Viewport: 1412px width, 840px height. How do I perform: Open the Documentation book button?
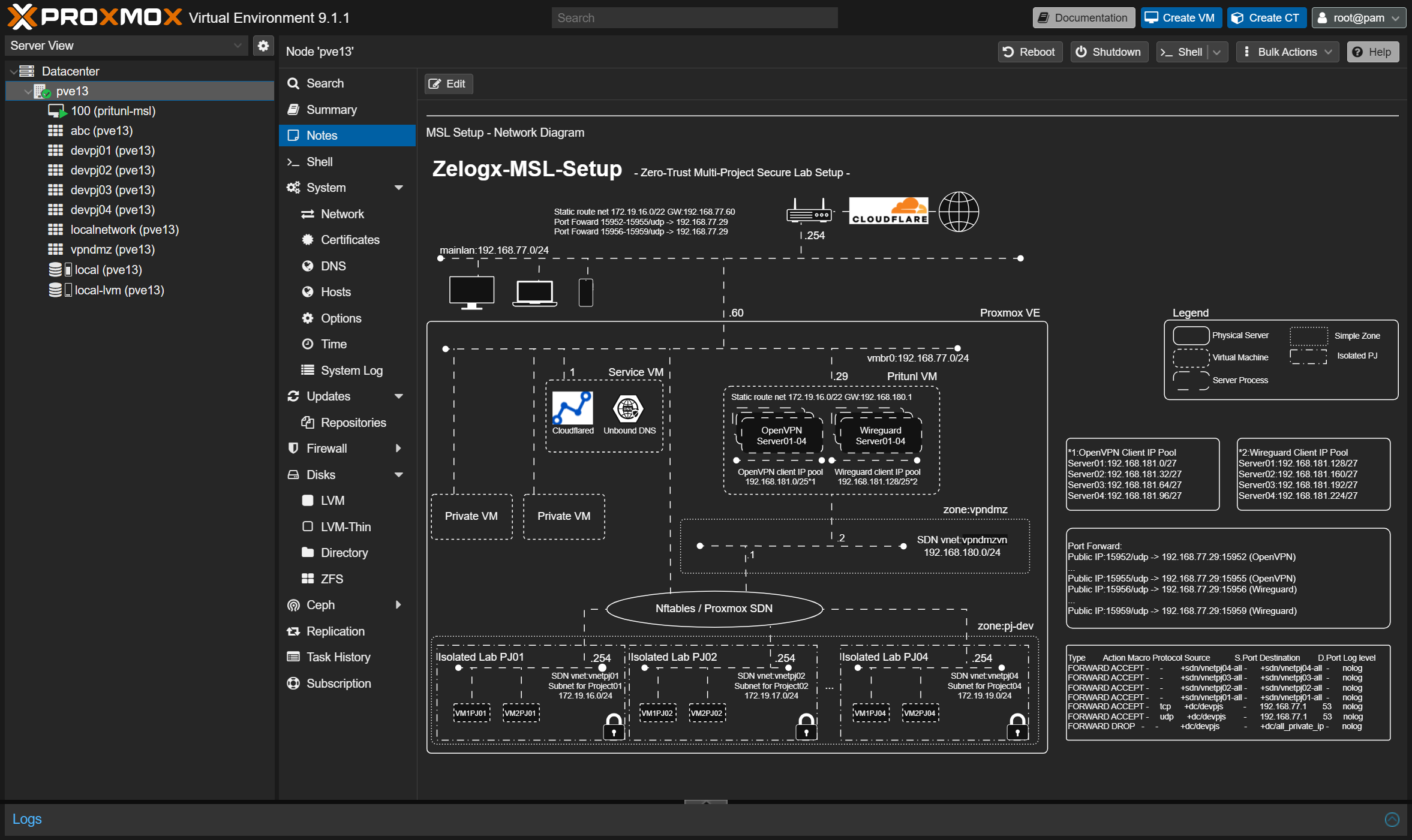tap(1083, 18)
